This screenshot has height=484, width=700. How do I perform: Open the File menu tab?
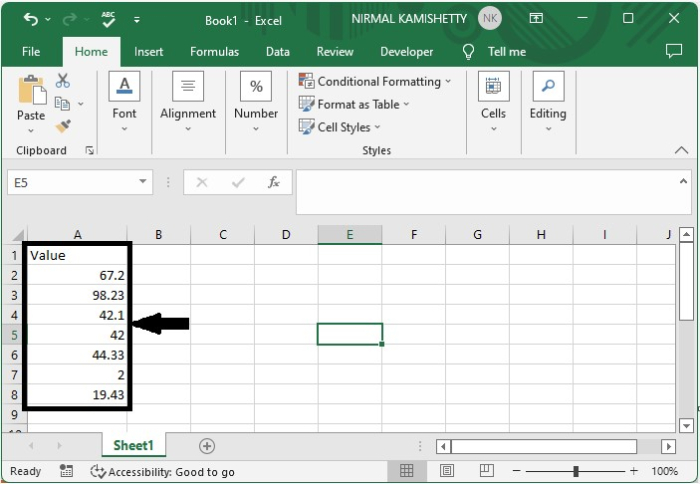click(x=31, y=52)
